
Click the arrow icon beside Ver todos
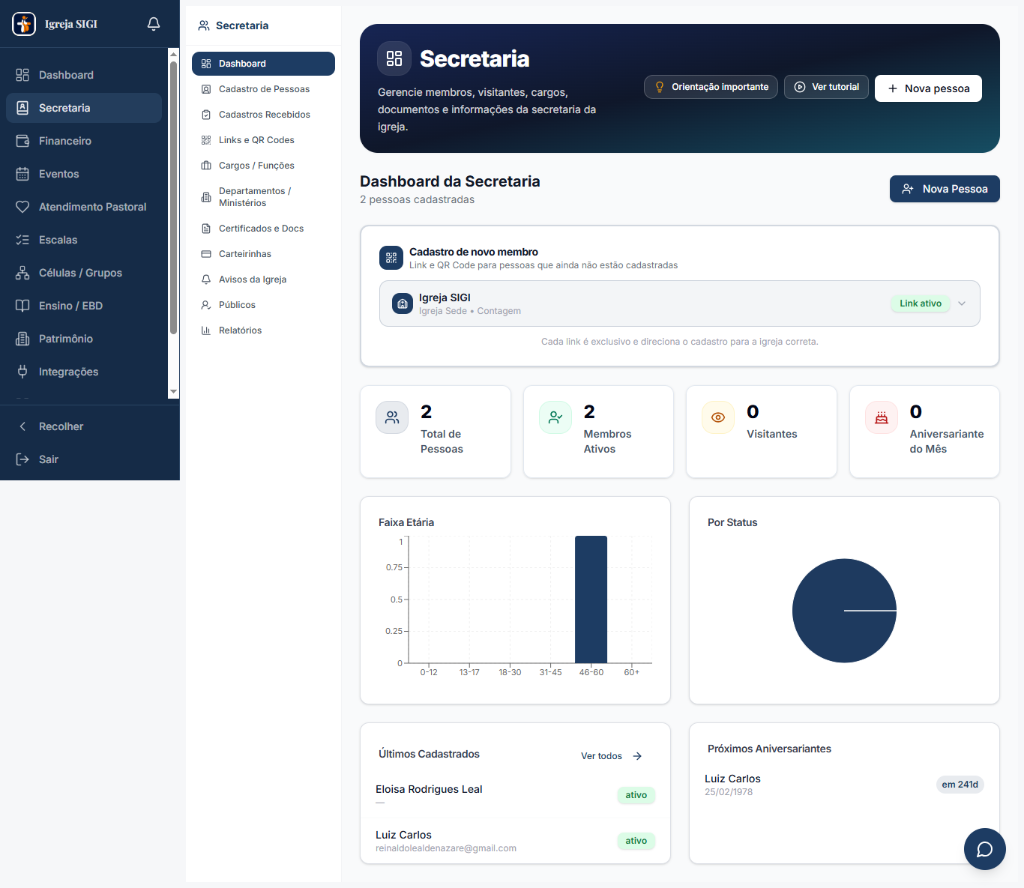click(x=637, y=756)
